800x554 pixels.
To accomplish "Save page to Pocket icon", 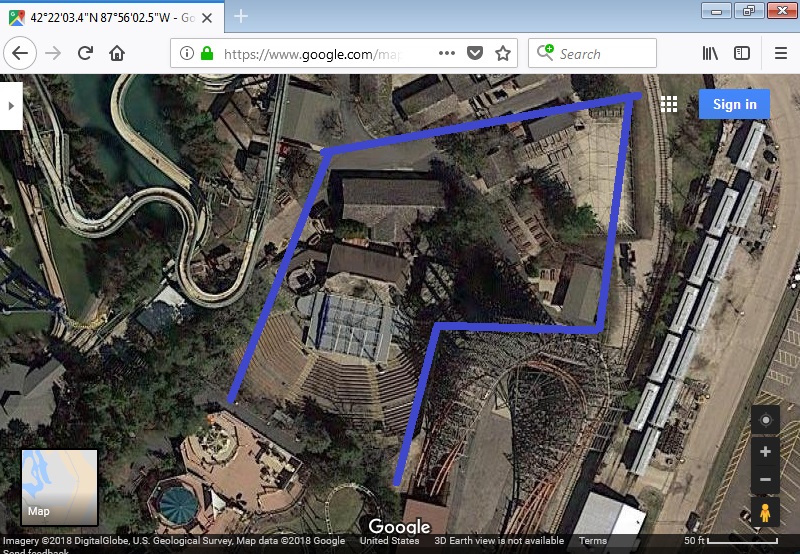I will coord(474,53).
